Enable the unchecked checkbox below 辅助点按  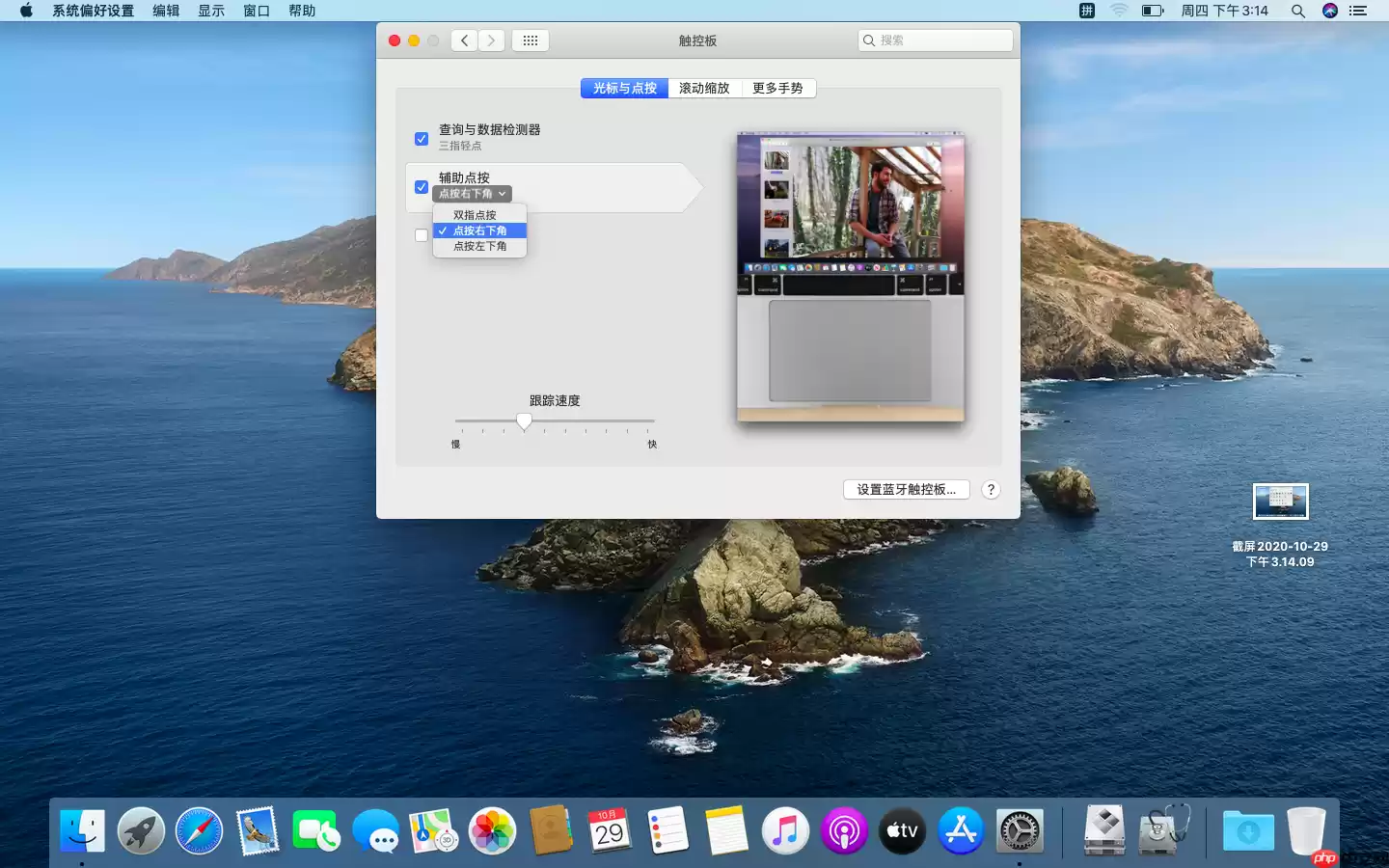[x=422, y=235]
